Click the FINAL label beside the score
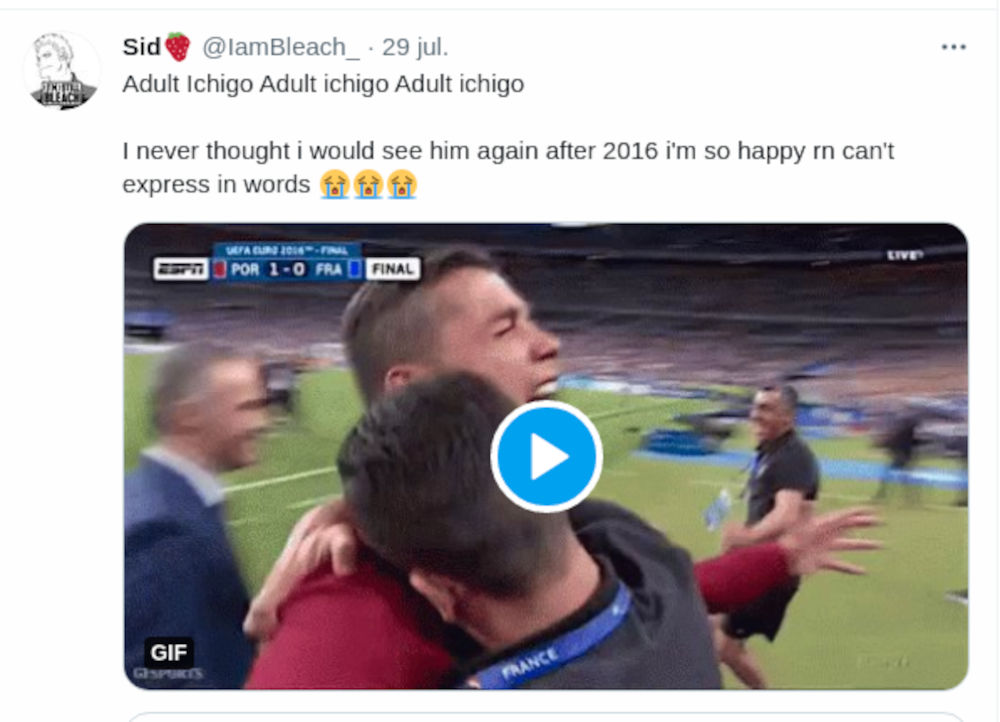Screen dimensions: 1000x722 pos(392,269)
